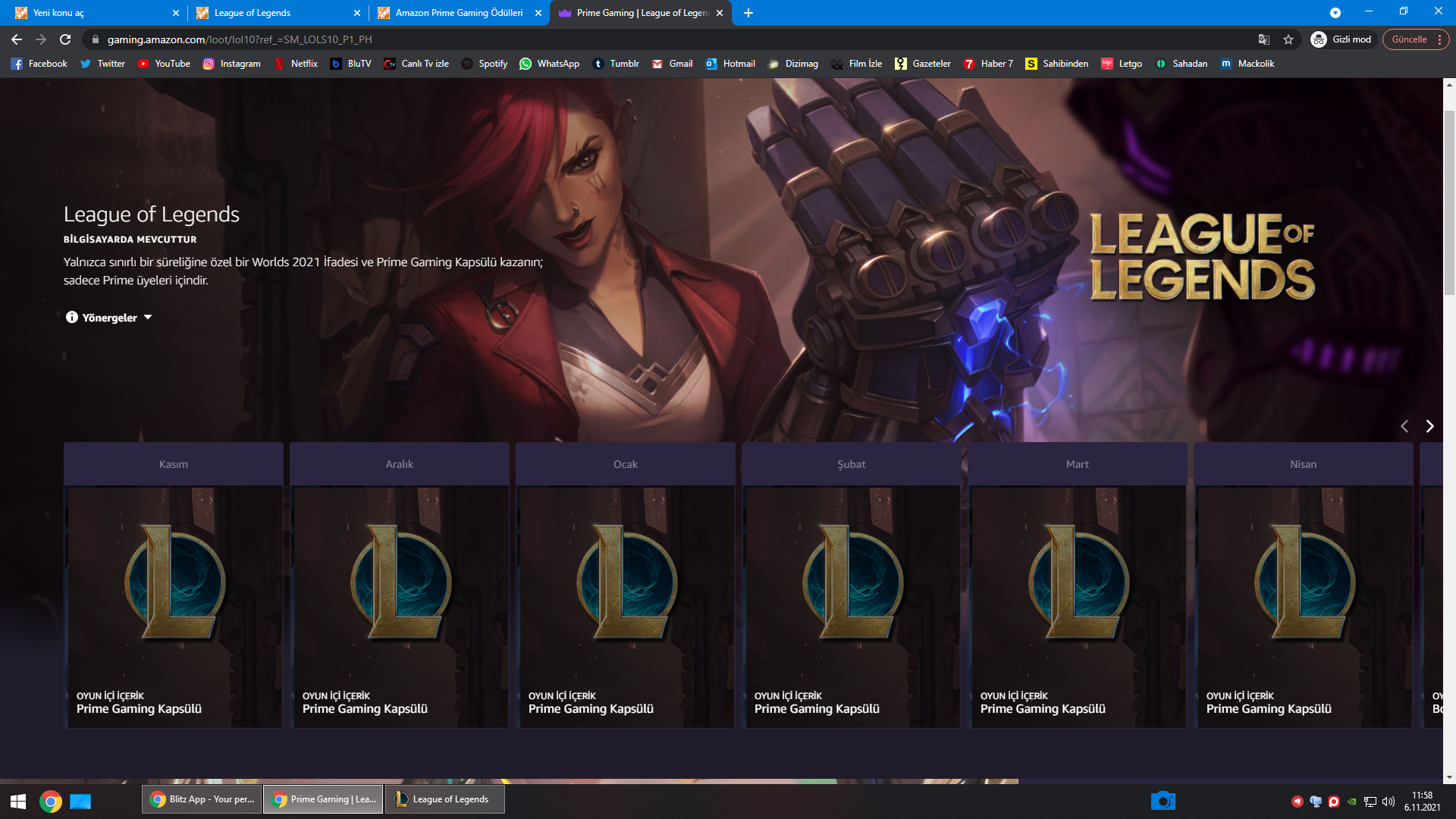1456x819 pixels.
Task: Show next rewards with right carousel arrow
Action: [x=1429, y=426]
